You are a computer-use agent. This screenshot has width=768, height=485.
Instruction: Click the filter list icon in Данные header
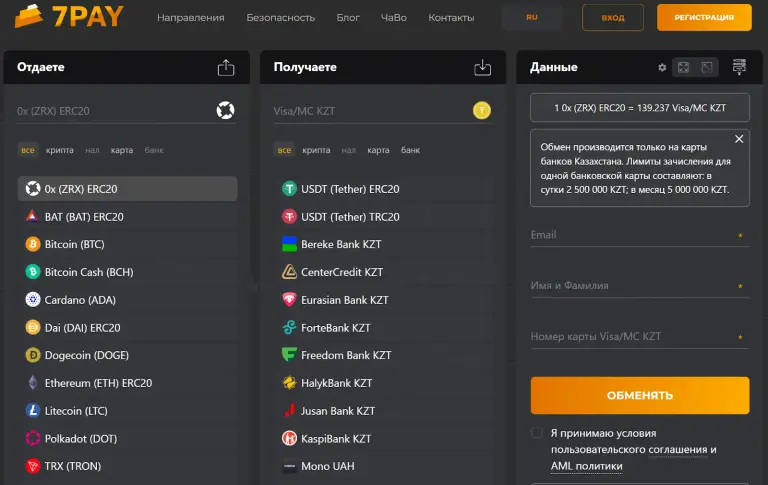pos(739,67)
